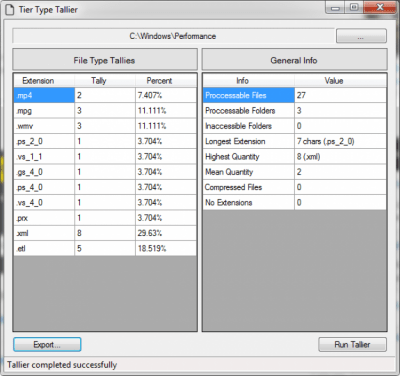This screenshot has width=400, height=376.
Task: Select the .vs_1_1 extension cell
Action: pos(44,157)
